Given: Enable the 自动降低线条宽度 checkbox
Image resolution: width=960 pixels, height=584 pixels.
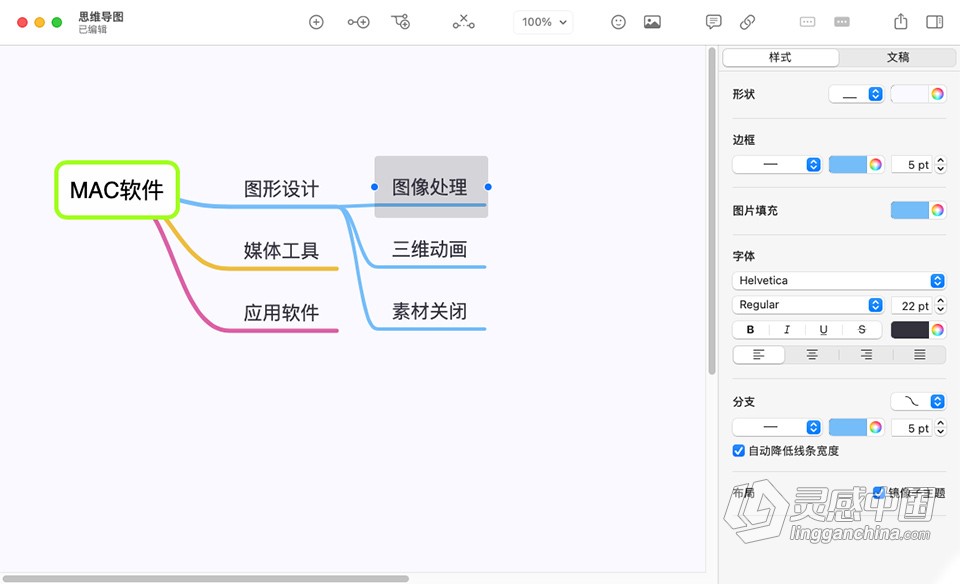Looking at the screenshot, I should [738, 450].
